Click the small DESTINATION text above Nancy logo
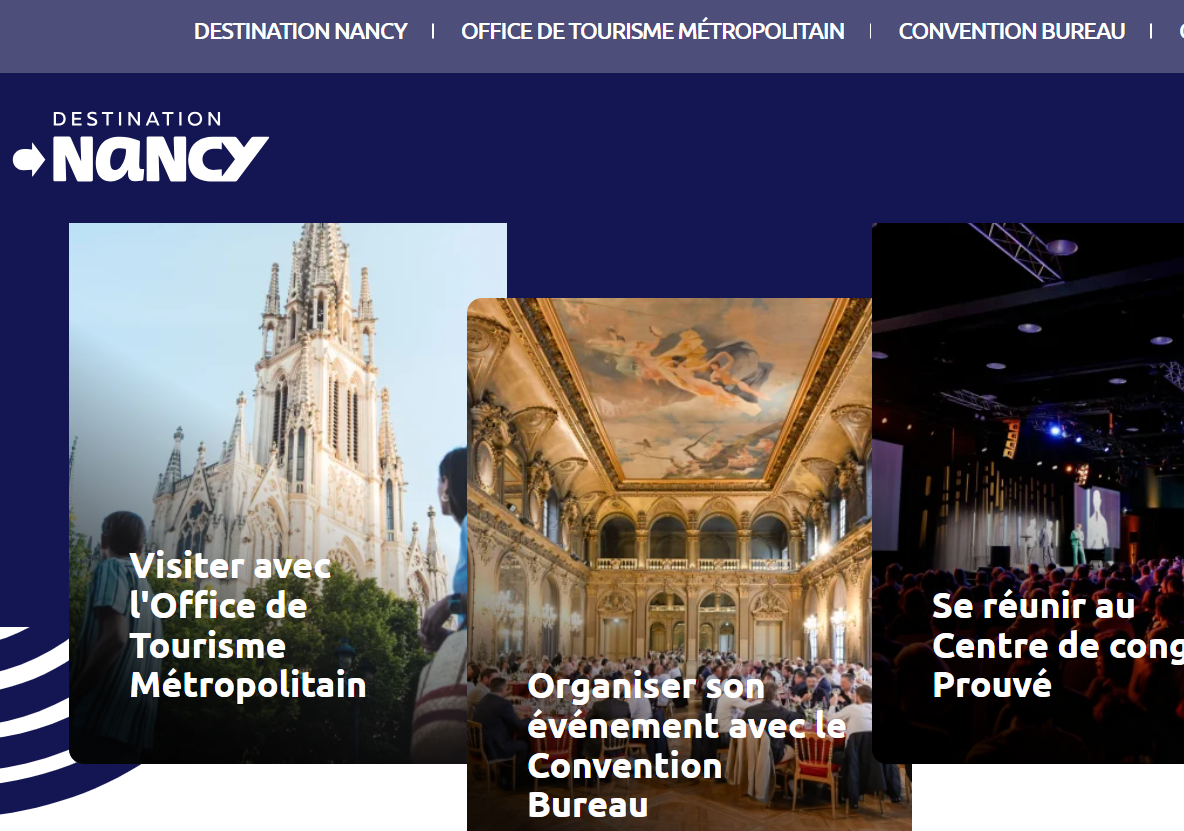1184x831 pixels. (137, 119)
